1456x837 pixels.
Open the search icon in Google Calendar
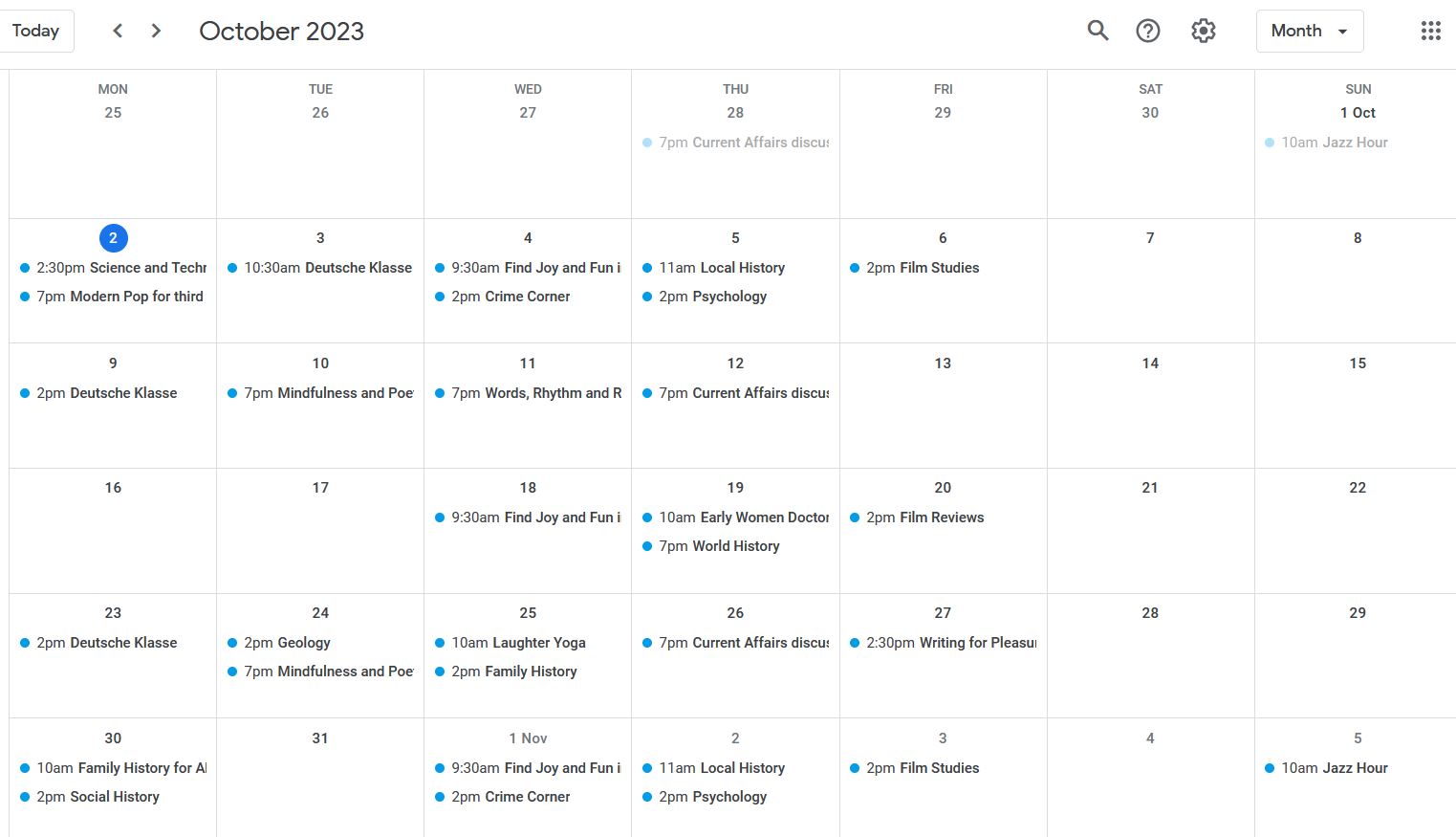(1097, 30)
